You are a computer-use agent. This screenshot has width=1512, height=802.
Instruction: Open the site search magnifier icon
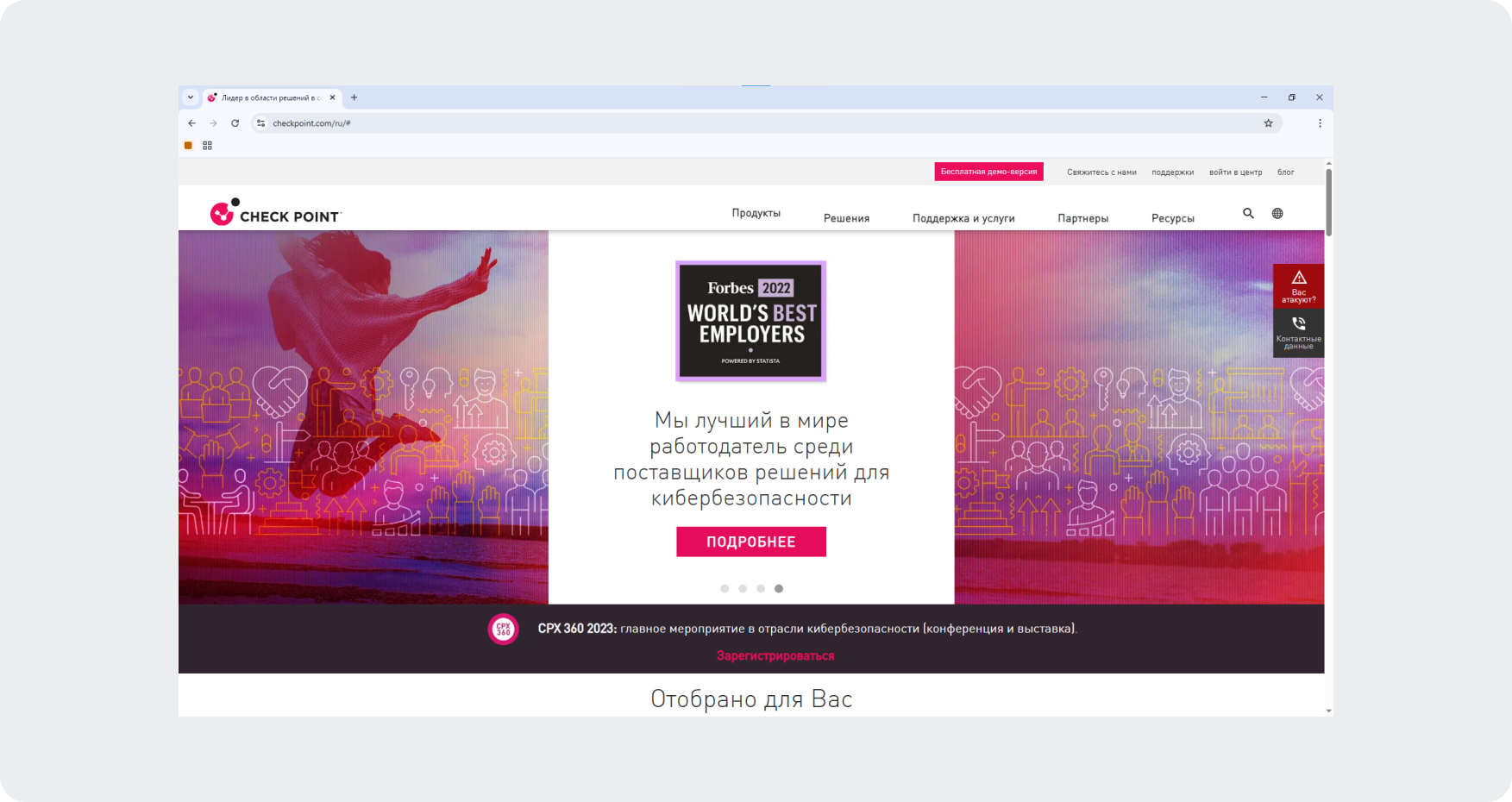1248,213
